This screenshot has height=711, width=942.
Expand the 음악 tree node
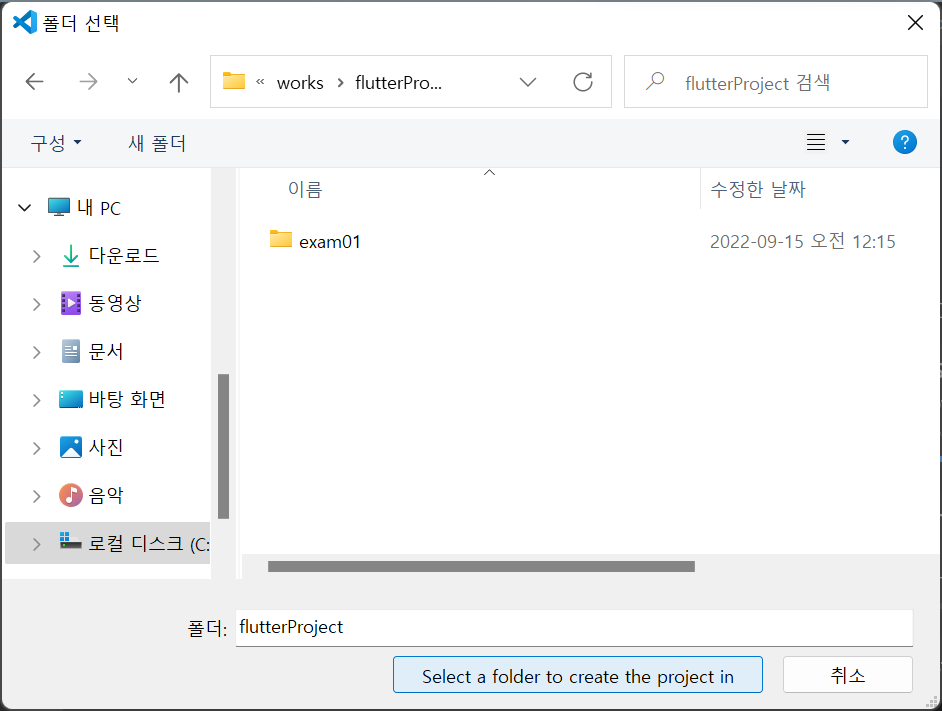(37, 496)
